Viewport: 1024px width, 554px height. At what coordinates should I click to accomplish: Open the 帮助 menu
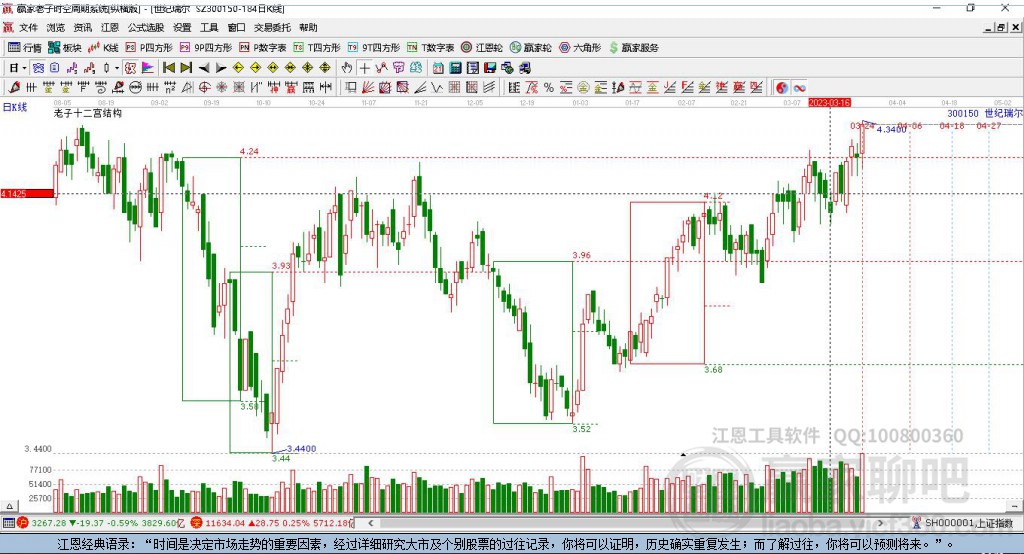(308, 27)
